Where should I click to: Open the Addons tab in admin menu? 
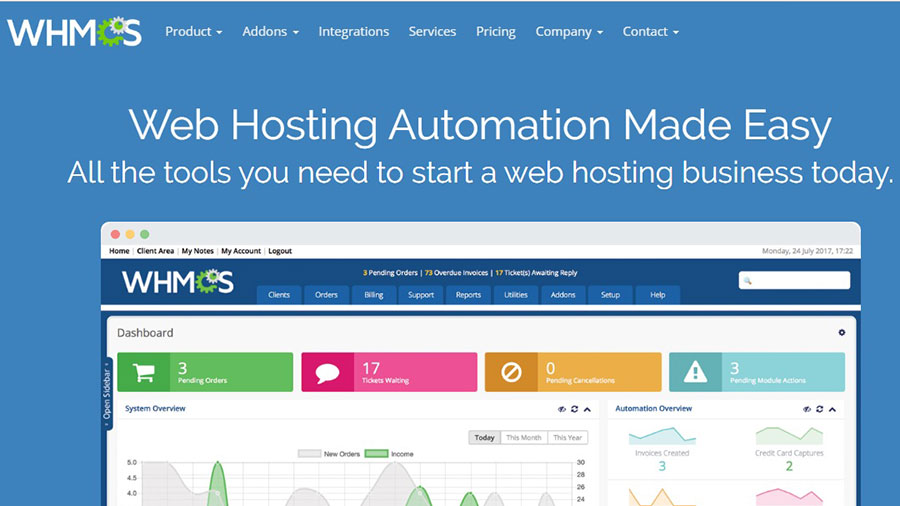tap(563, 295)
